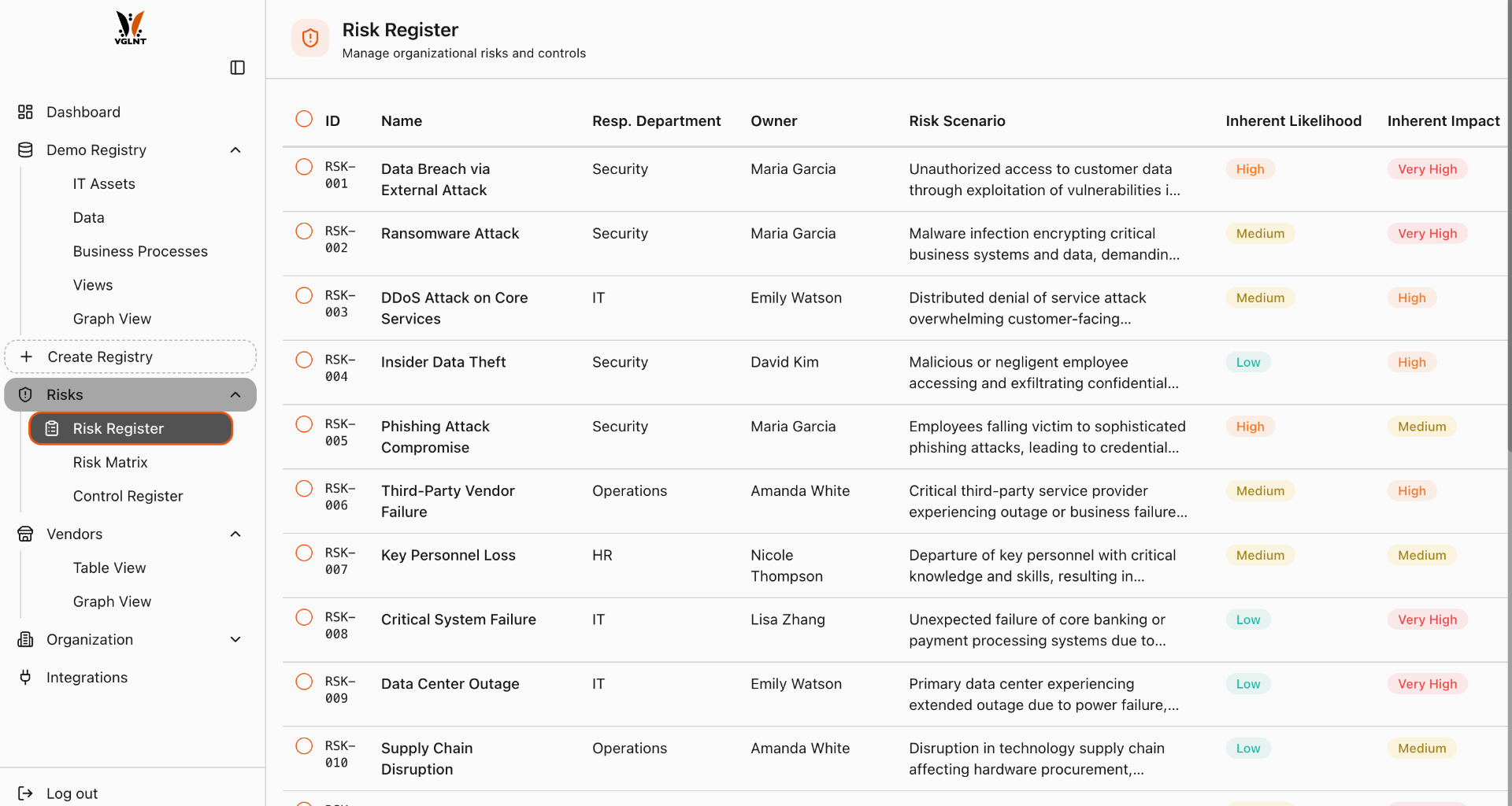Open the Risk Matrix page
The width and height of the screenshot is (1512, 806).
tap(110, 462)
